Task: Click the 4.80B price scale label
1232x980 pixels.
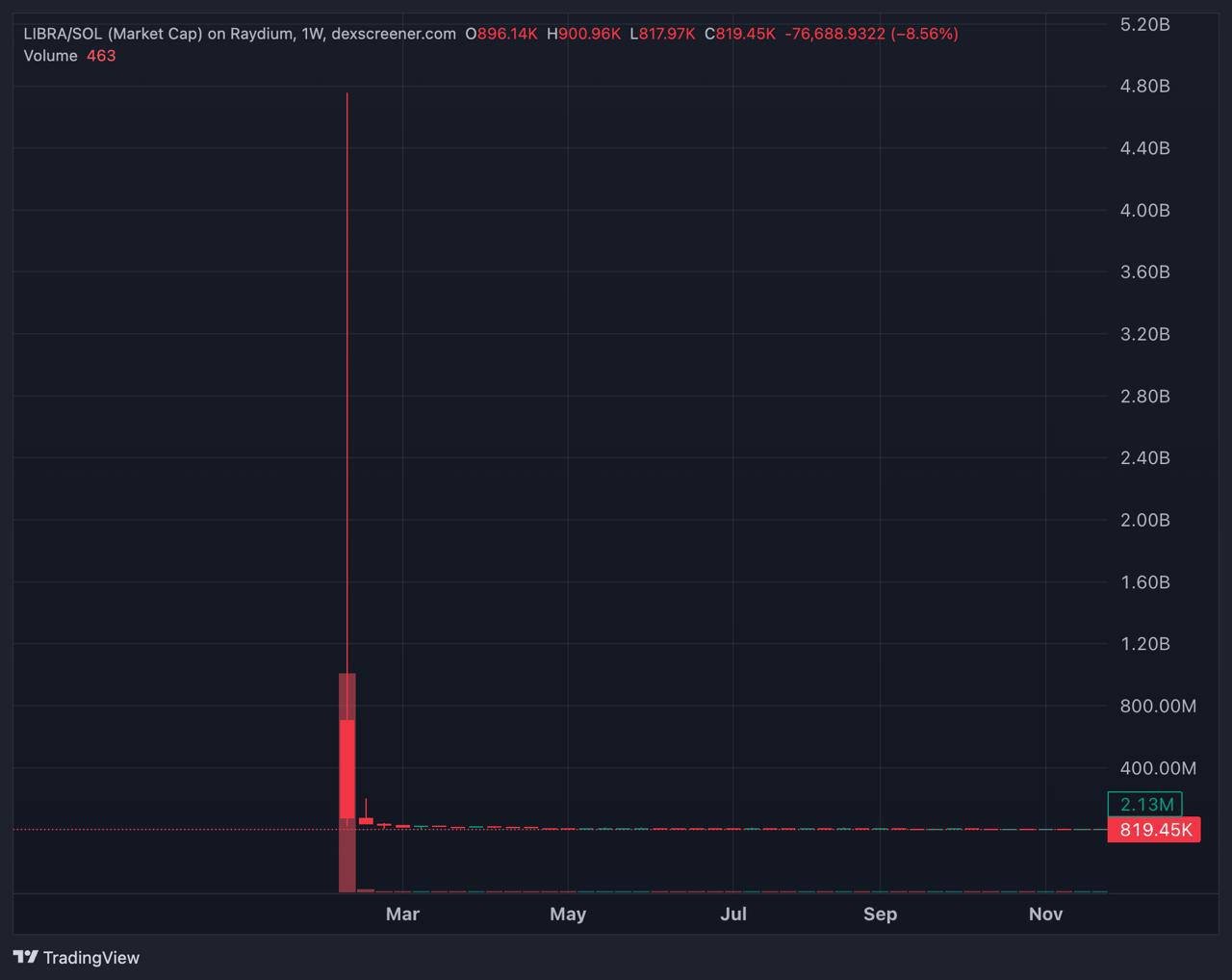Action: 1144,86
